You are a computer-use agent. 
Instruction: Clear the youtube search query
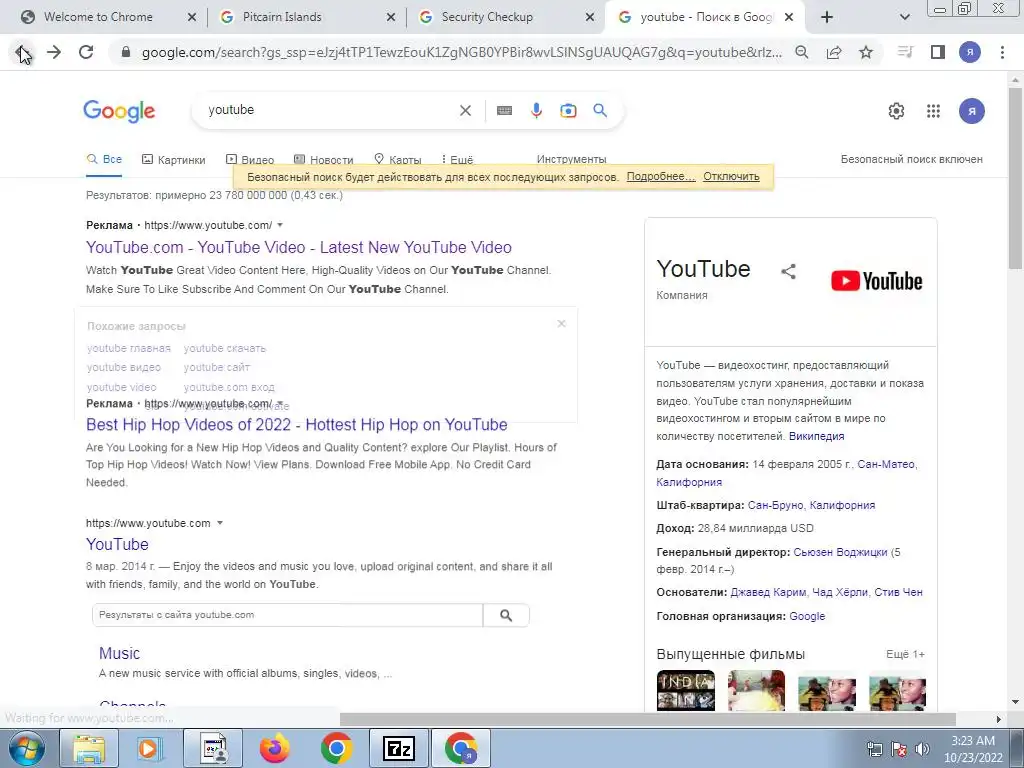coord(465,110)
